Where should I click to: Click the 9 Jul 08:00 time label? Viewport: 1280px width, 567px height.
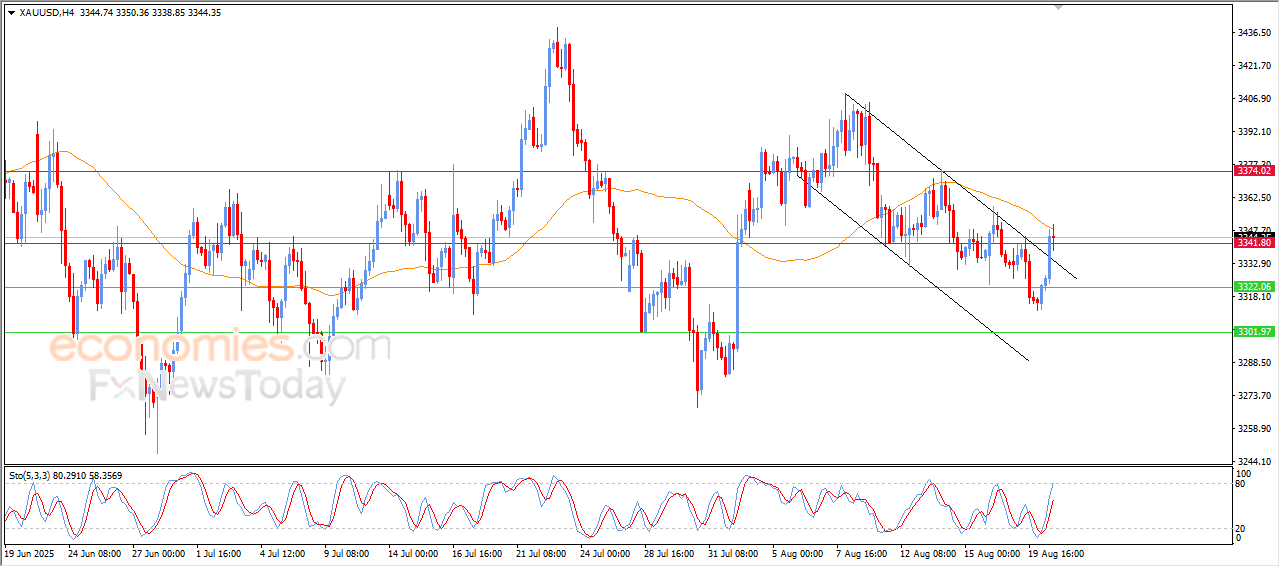point(348,553)
